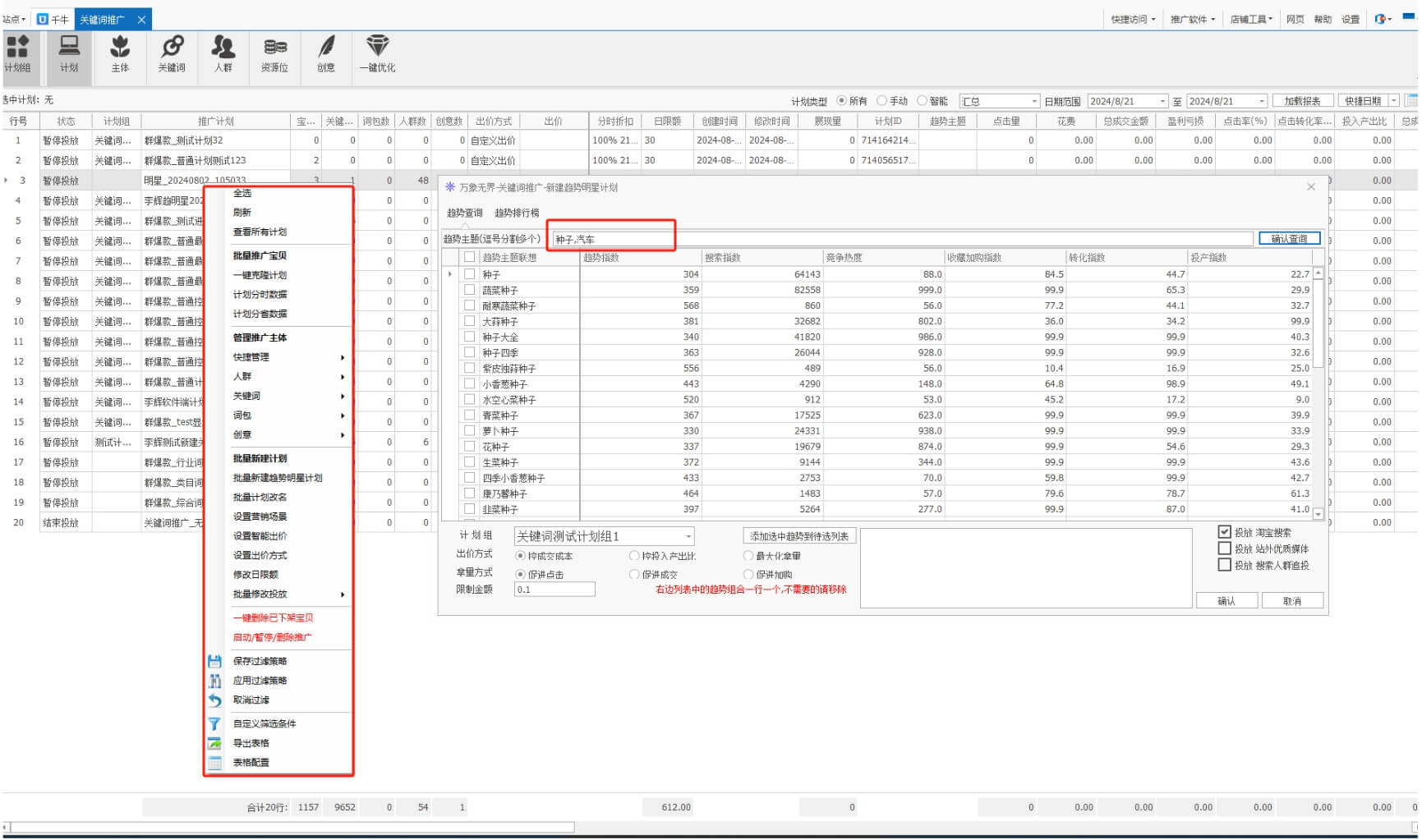Image resolution: width=1422 pixels, height=840 pixels.
Task: Select the 计划 toolbar icon
Action: (69, 54)
